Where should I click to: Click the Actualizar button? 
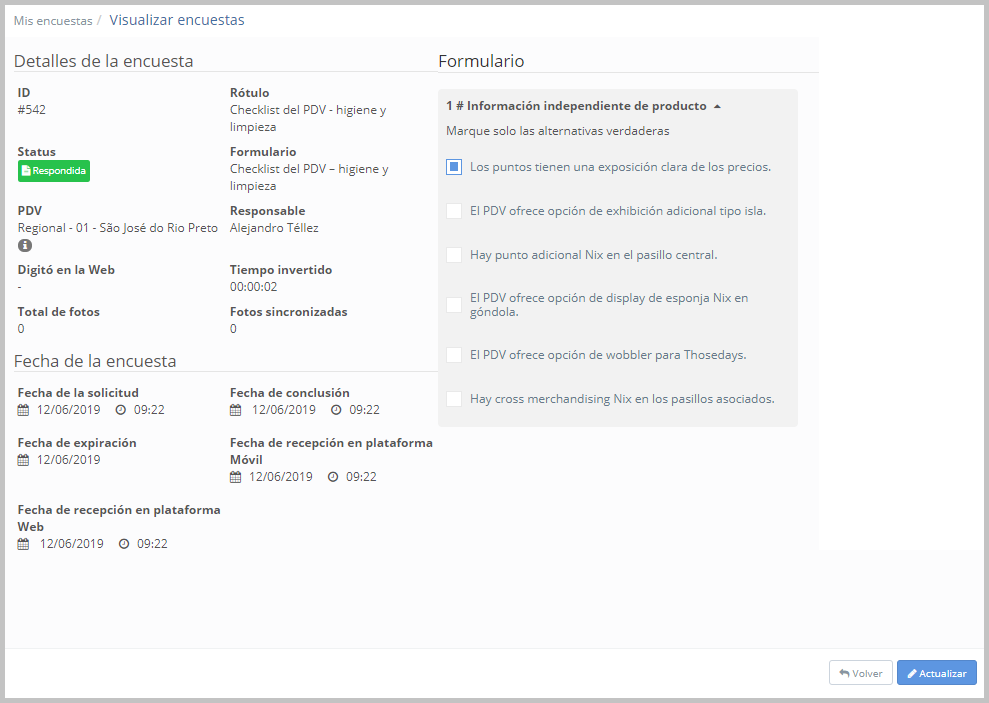[x=937, y=673]
